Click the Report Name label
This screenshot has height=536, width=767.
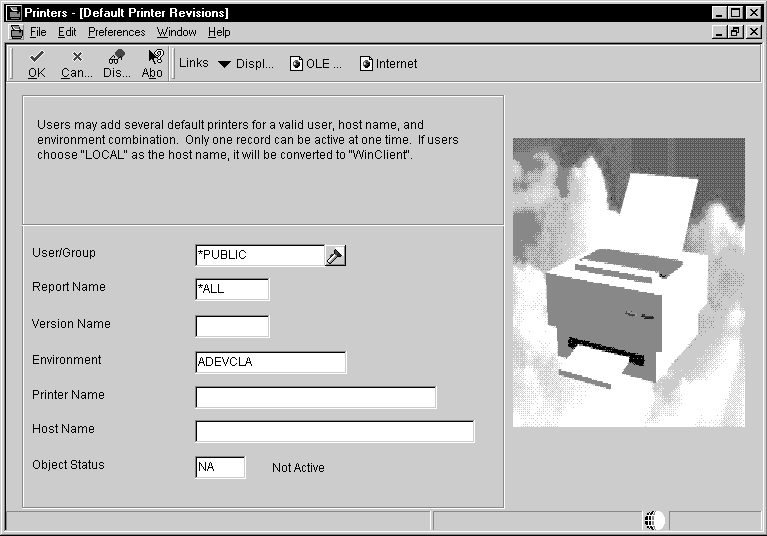coord(68,287)
